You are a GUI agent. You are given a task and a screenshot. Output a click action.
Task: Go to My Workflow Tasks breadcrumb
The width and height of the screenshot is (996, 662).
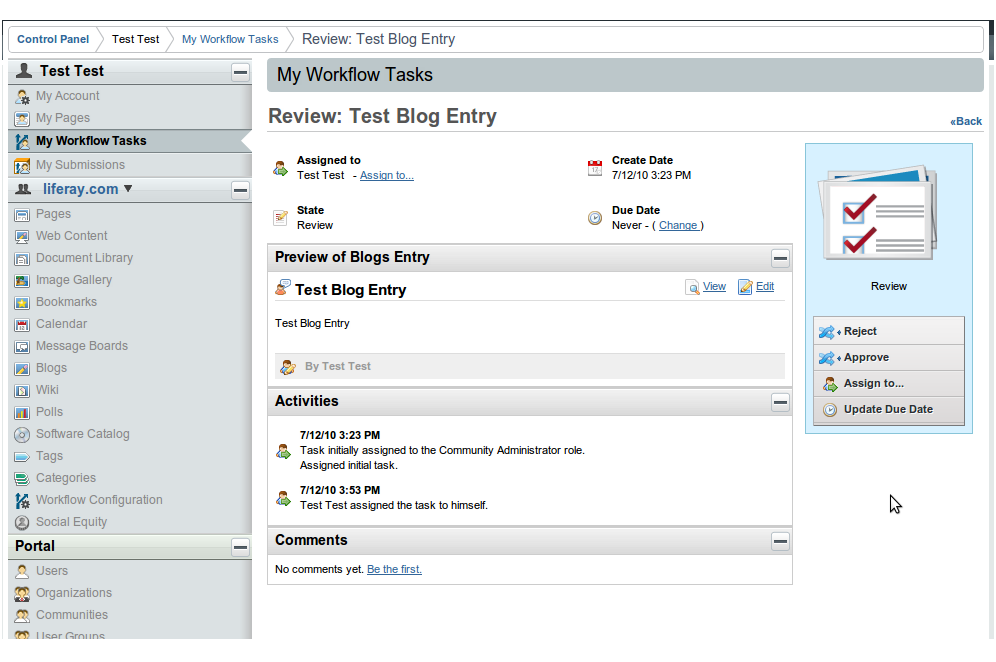(x=230, y=39)
